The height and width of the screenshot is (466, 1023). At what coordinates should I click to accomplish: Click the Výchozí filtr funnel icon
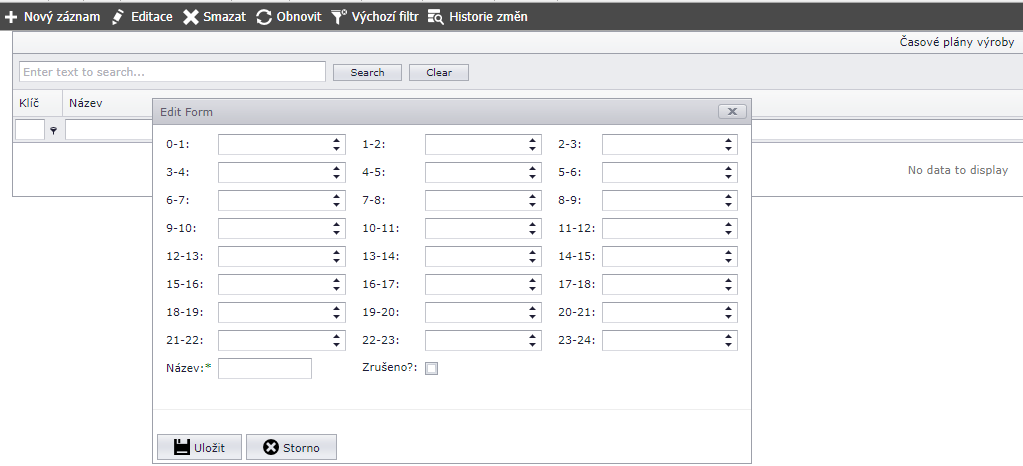340,17
